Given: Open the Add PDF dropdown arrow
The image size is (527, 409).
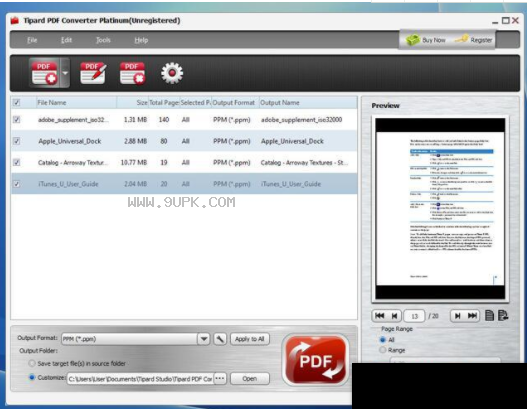Looking at the screenshot, I should click(65, 73).
